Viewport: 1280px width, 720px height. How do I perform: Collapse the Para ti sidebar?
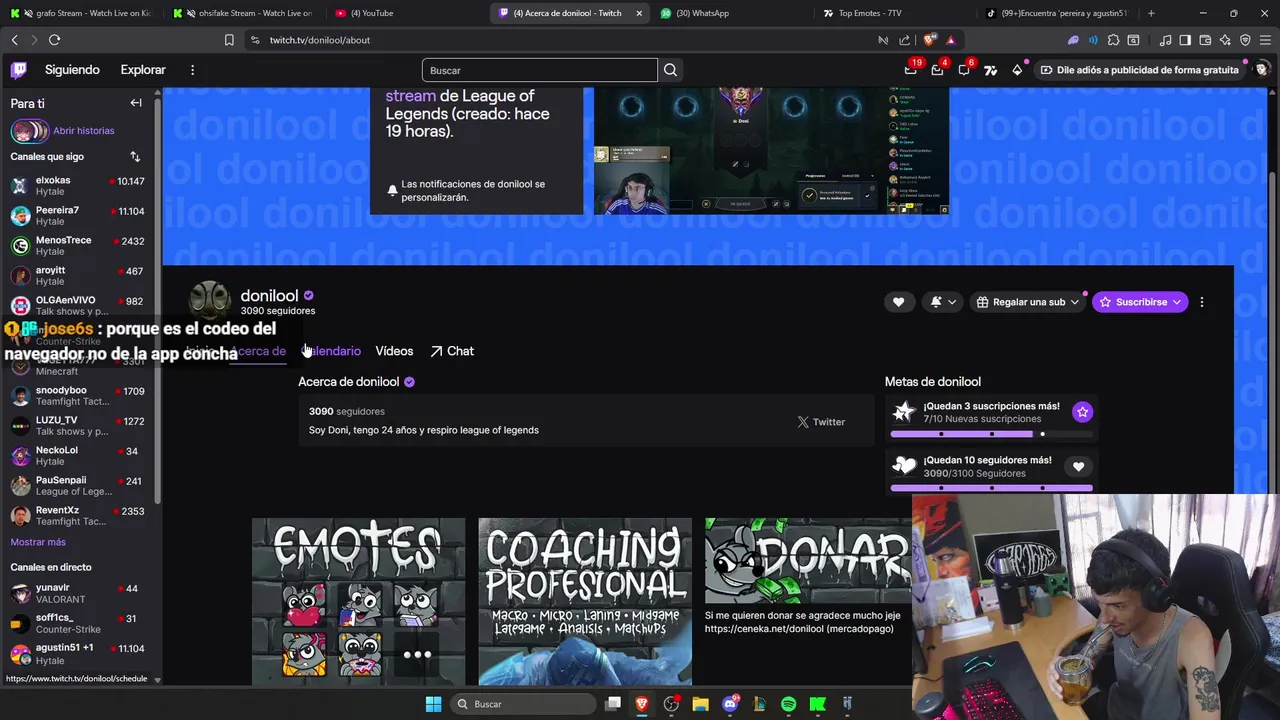136,103
